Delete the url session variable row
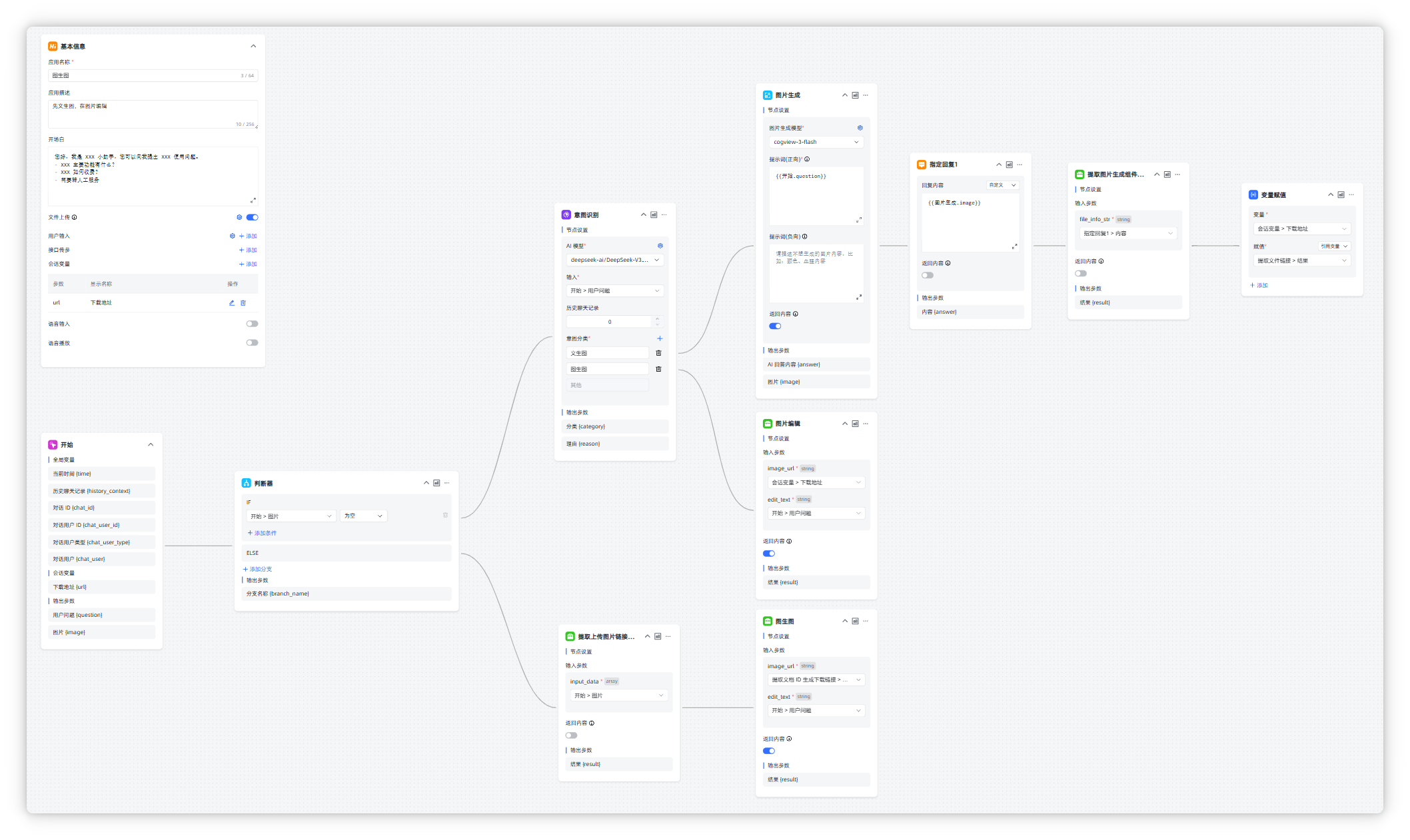The image size is (1410, 840). click(243, 302)
